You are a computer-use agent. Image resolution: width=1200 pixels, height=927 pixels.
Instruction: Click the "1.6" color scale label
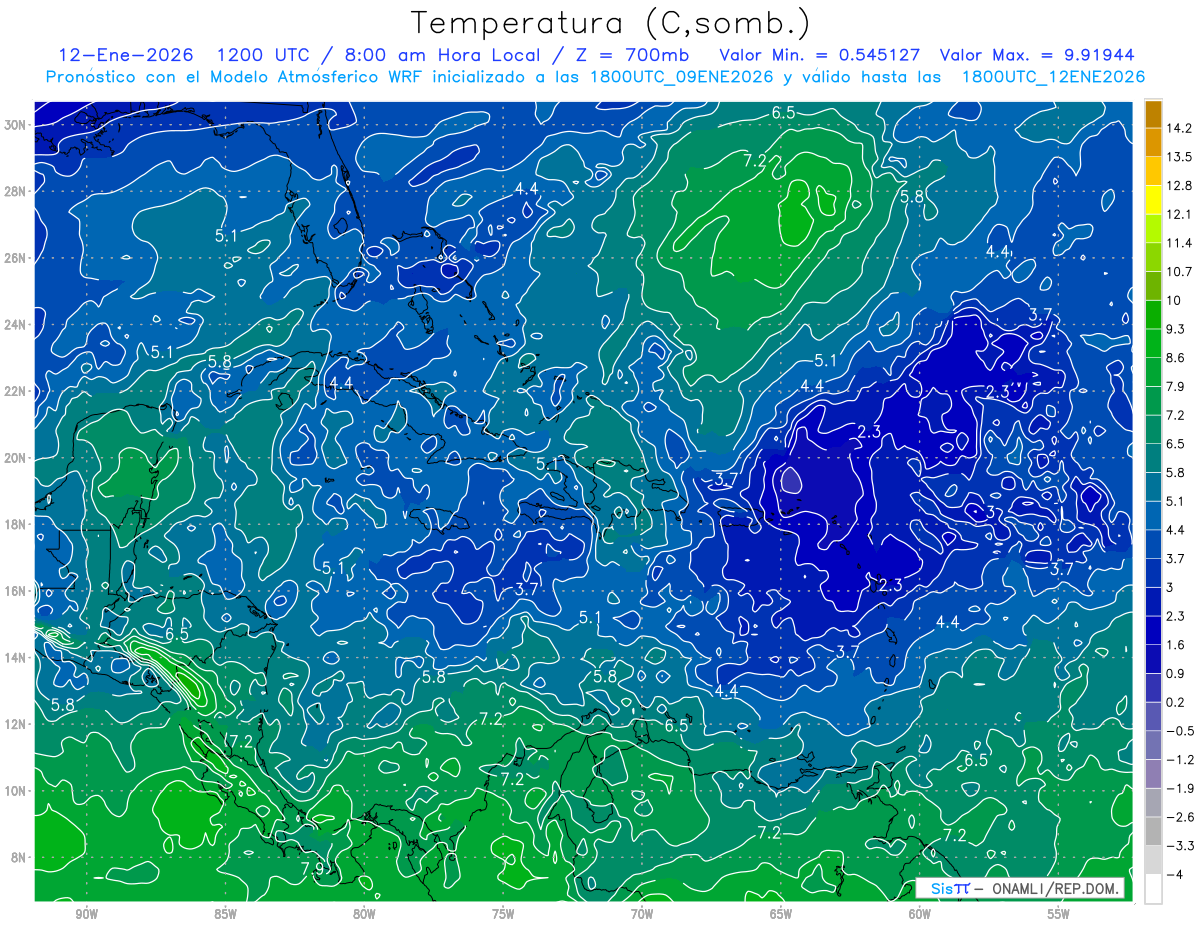tap(1176, 645)
